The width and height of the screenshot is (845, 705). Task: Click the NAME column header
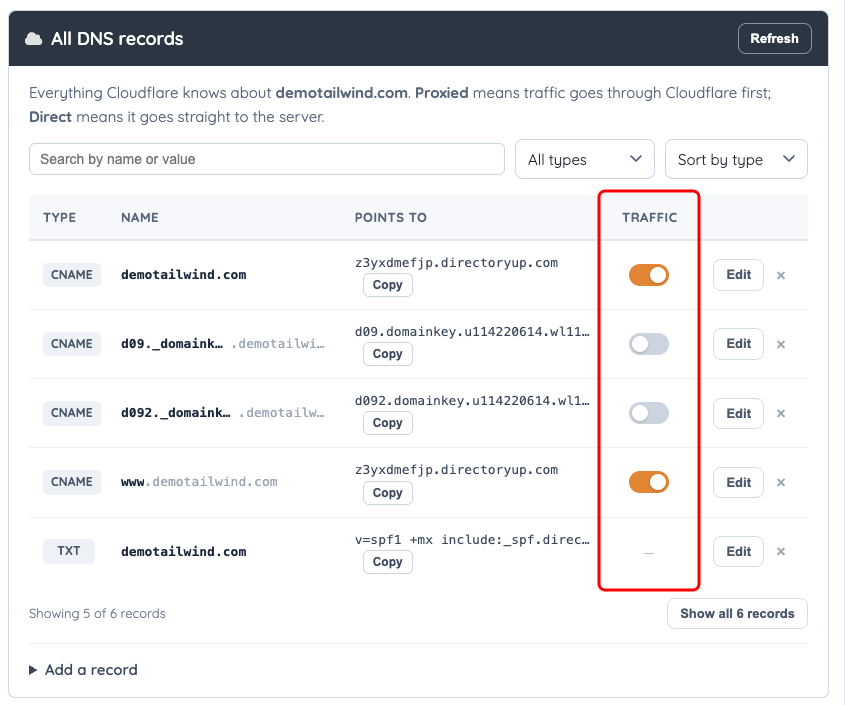pyautogui.click(x=140, y=218)
